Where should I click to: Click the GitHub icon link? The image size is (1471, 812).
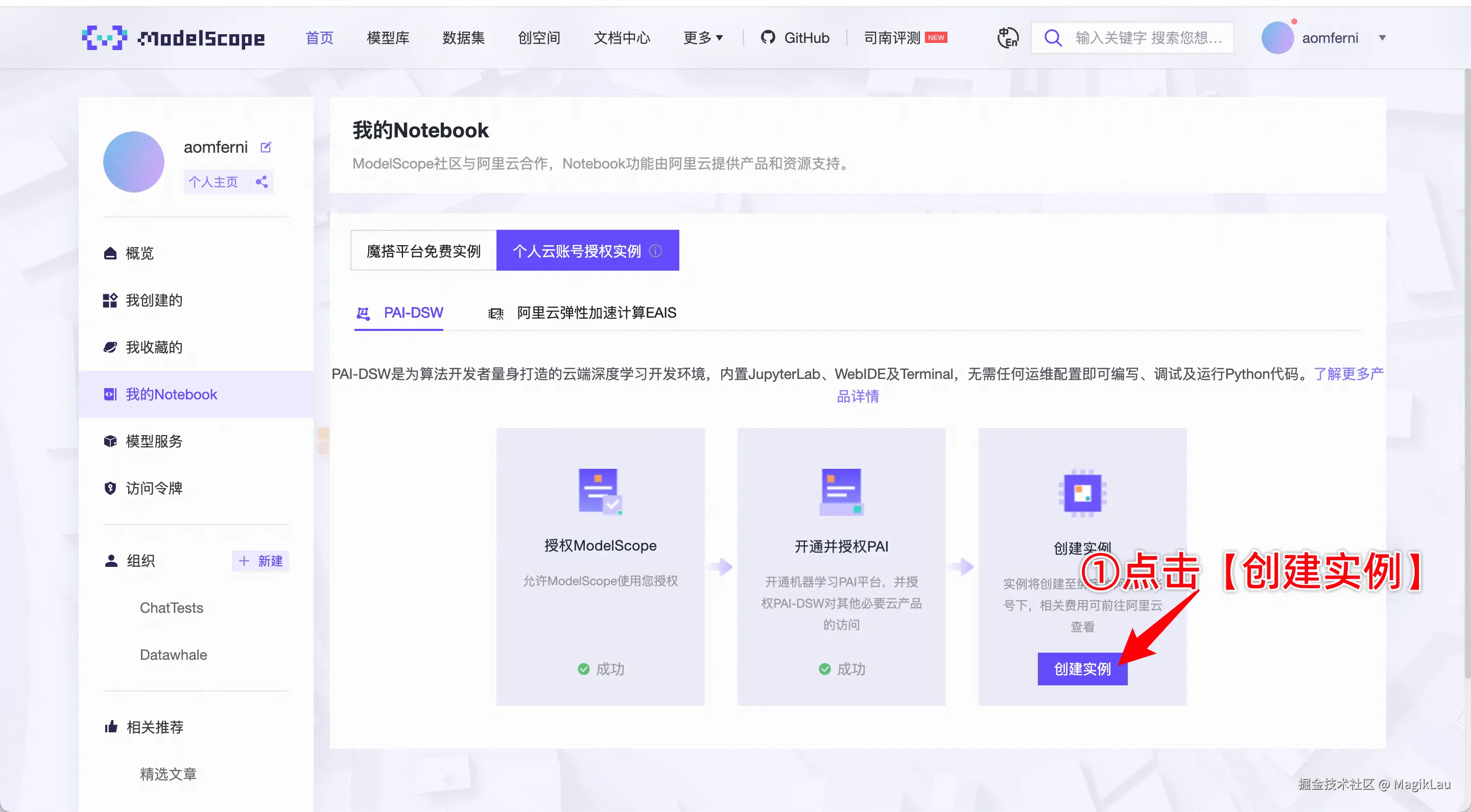(x=768, y=38)
